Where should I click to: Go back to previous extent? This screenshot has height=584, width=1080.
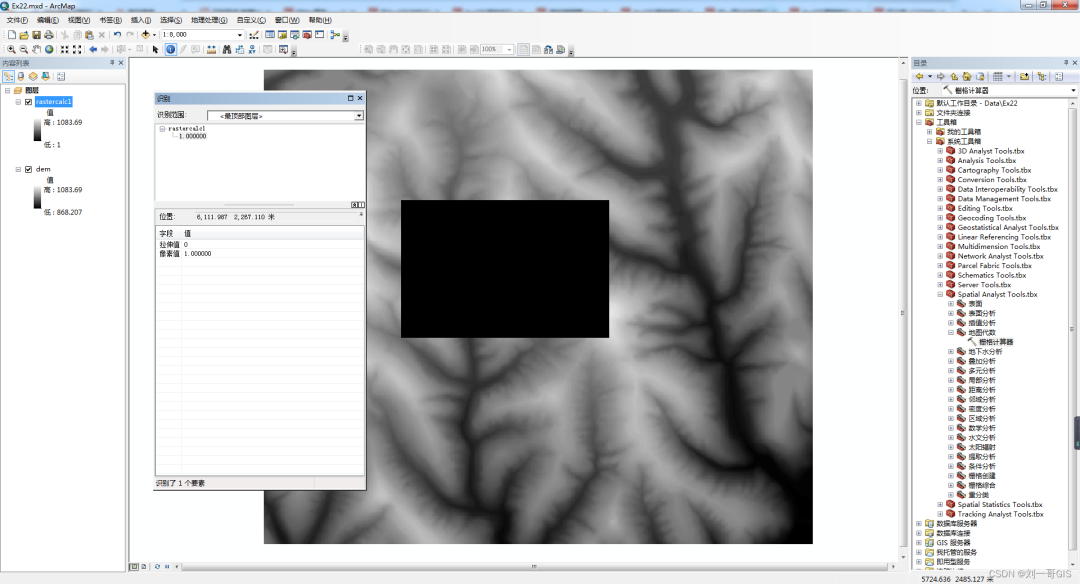tap(93, 50)
